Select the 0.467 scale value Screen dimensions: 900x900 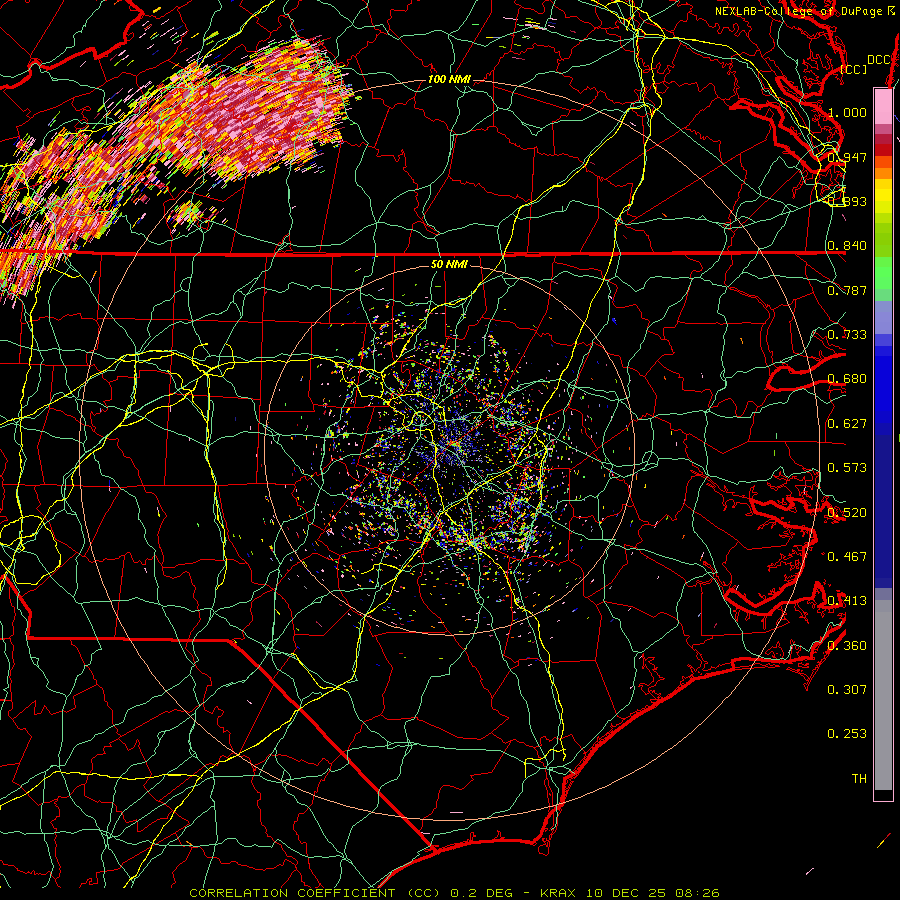pos(847,556)
